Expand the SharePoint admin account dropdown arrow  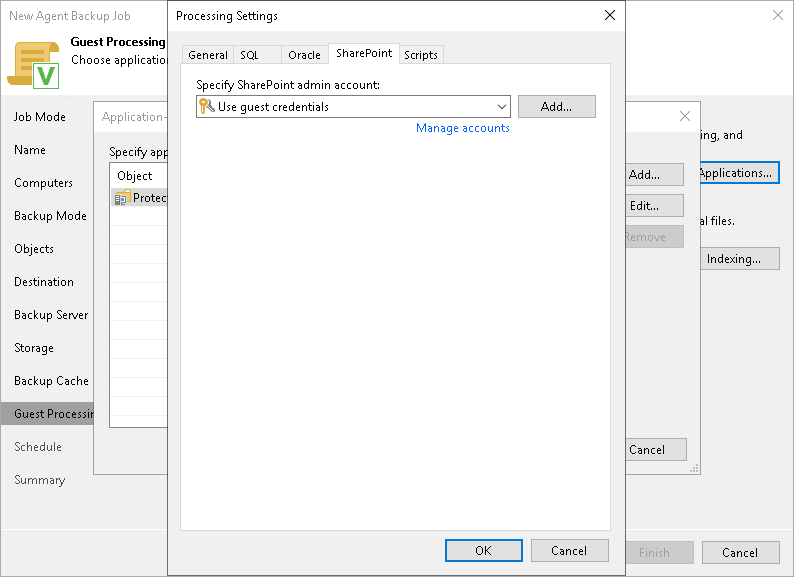pyautogui.click(x=501, y=107)
